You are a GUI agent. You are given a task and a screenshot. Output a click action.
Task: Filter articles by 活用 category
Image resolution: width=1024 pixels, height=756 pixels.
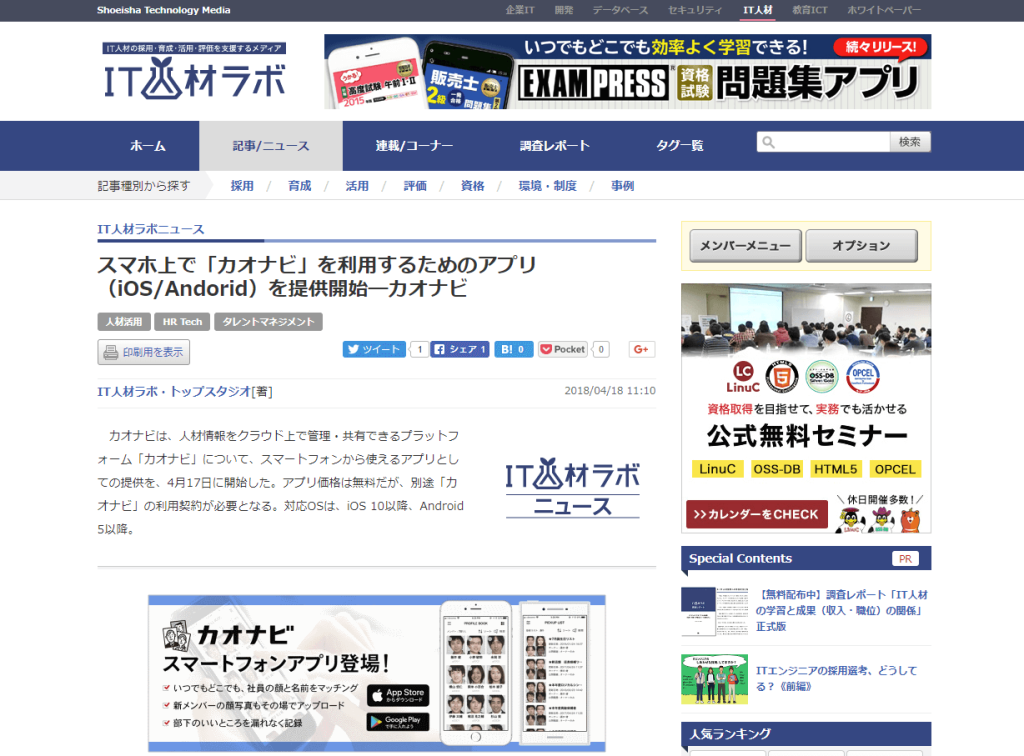tap(357, 186)
